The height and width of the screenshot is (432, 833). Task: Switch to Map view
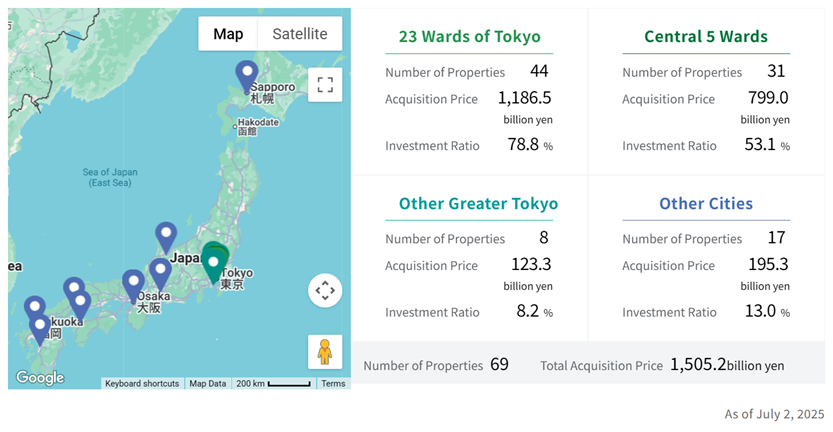click(228, 34)
